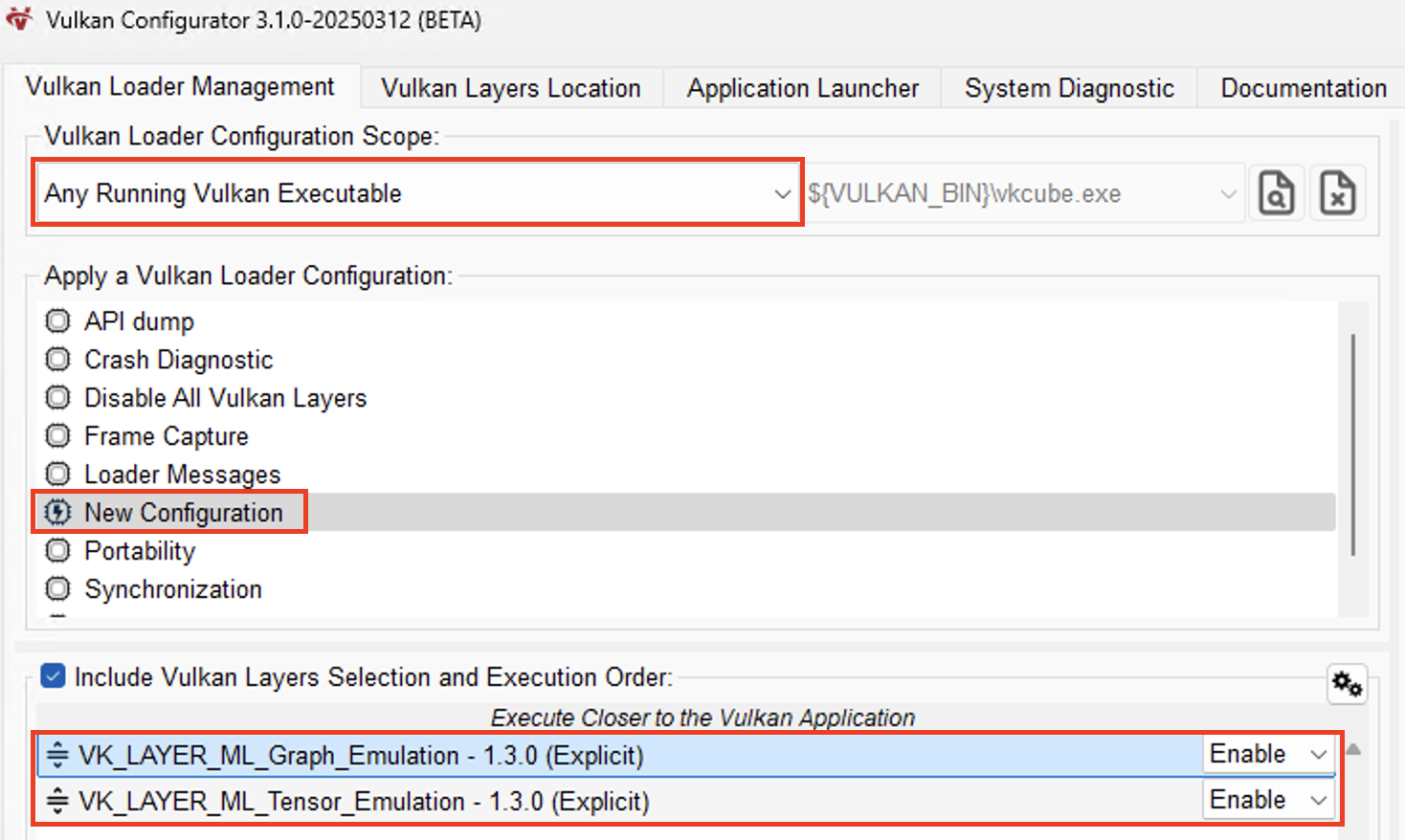Select the Frame Capture configuration radio
This screenshot has height=840, width=1405.
(58, 435)
